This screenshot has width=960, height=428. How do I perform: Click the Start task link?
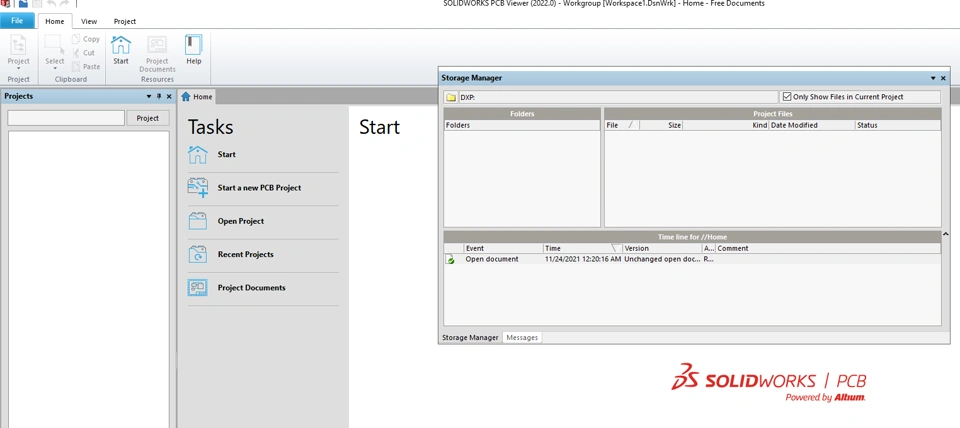tap(227, 154)
